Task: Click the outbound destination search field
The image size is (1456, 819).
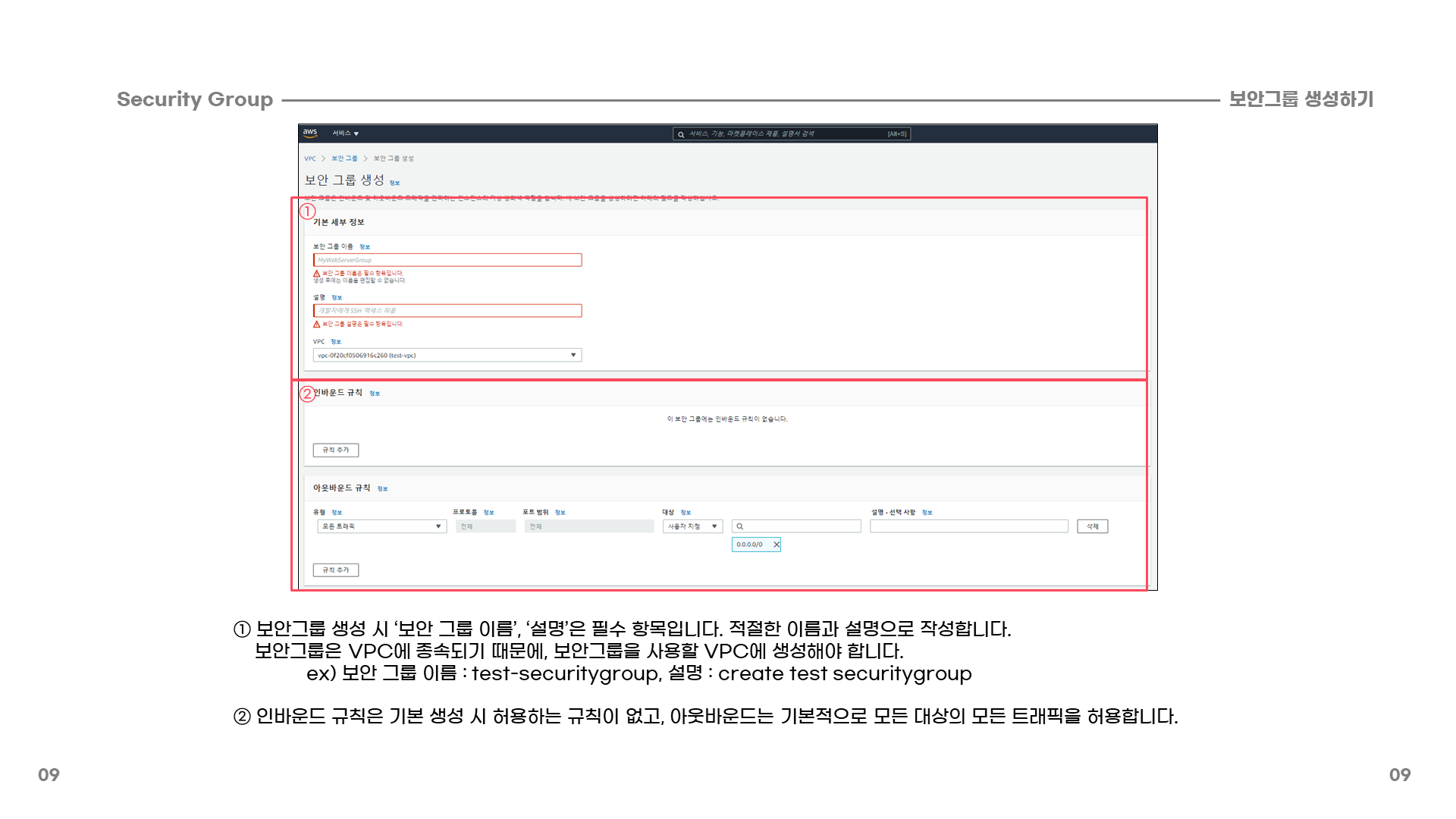Action: coord(796,526)
